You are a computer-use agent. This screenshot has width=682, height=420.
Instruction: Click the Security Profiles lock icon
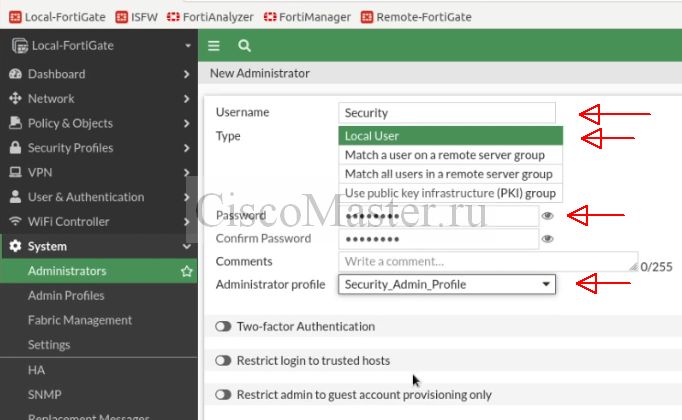(x=15, y=147)
